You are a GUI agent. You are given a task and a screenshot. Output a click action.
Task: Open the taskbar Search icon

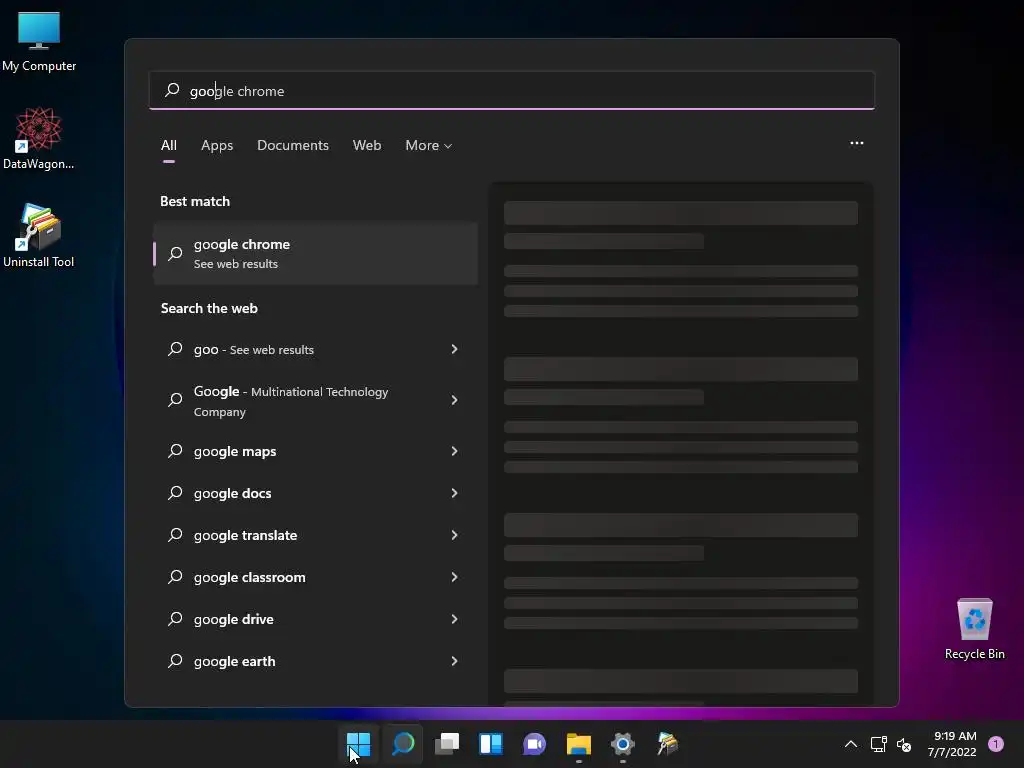pos(403,744)
